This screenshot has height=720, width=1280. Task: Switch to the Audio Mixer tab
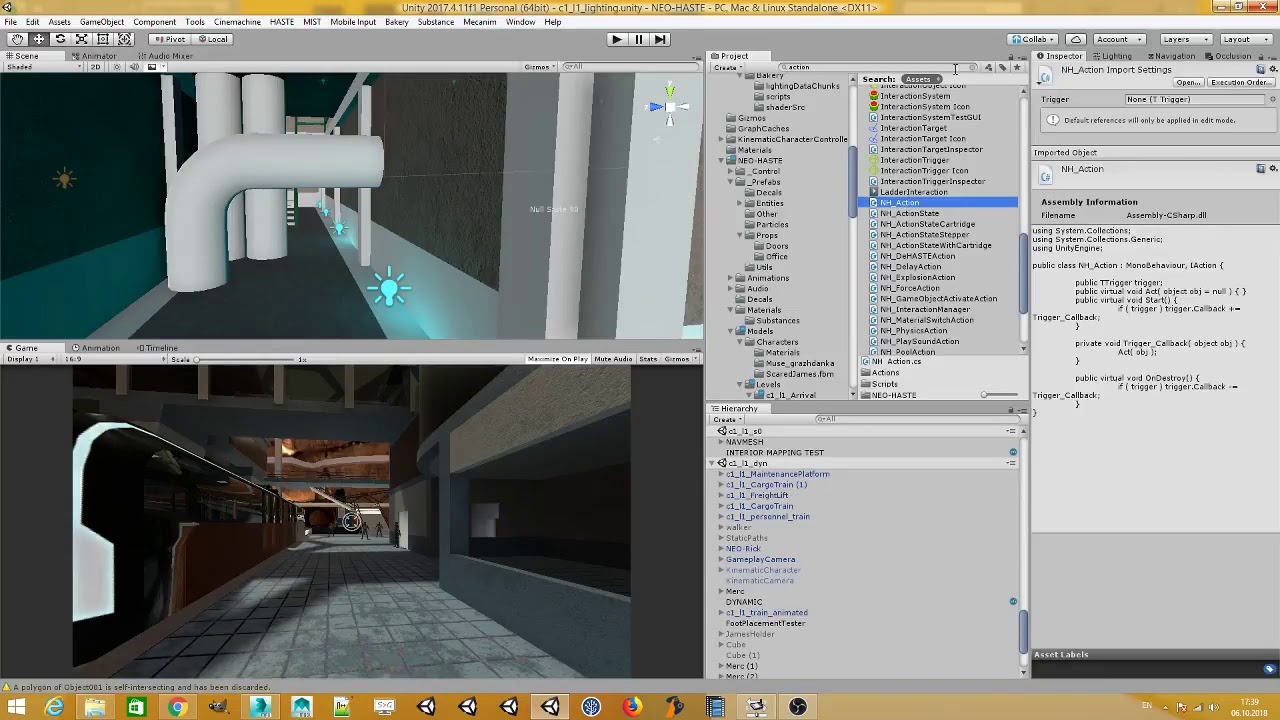pyautogui.click(x=165, y=56)
